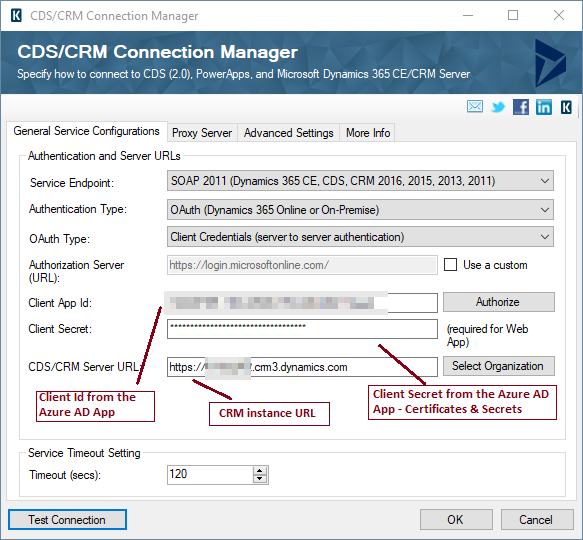Minimize the Connection Manager window
Viewport: 583px width, 540px height.
[468, 15]
